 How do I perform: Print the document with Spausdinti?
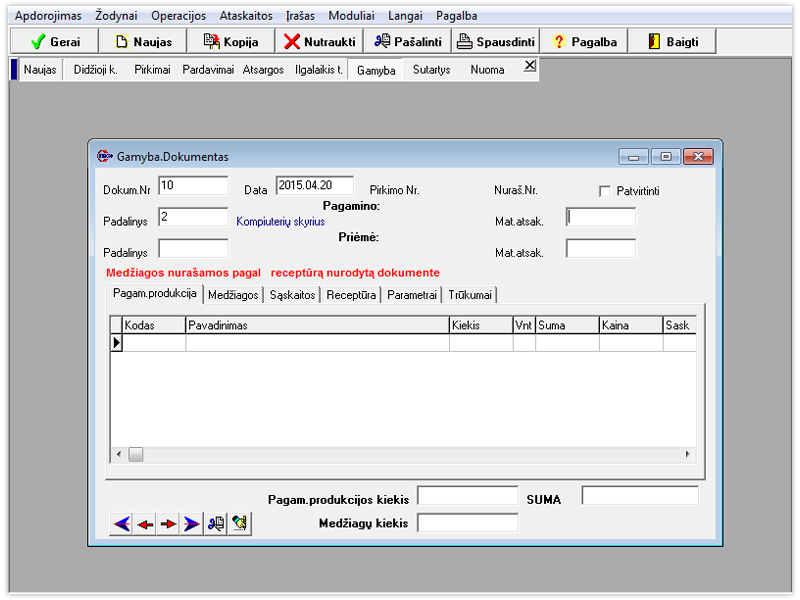(496, 41)
